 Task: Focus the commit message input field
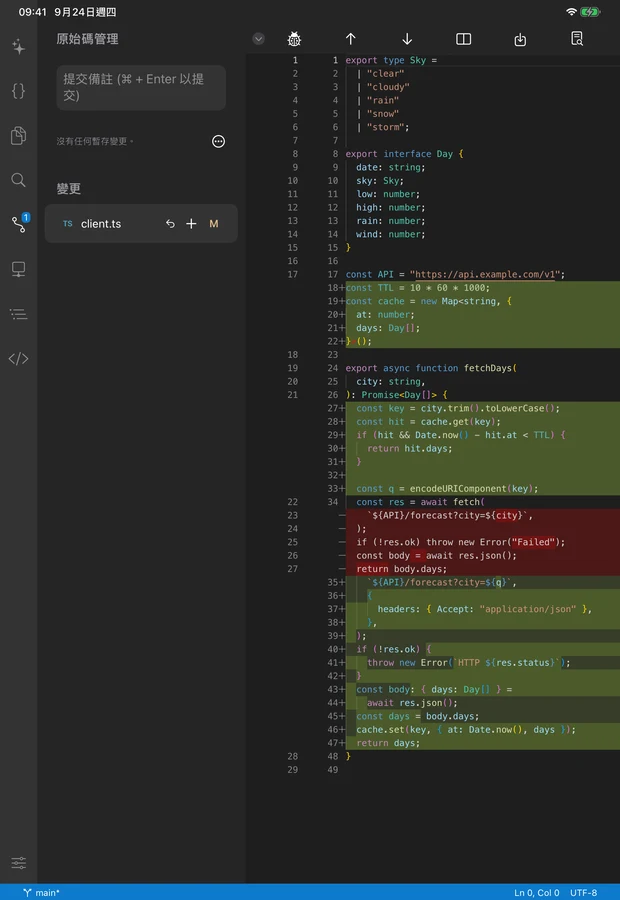point(141,87)
